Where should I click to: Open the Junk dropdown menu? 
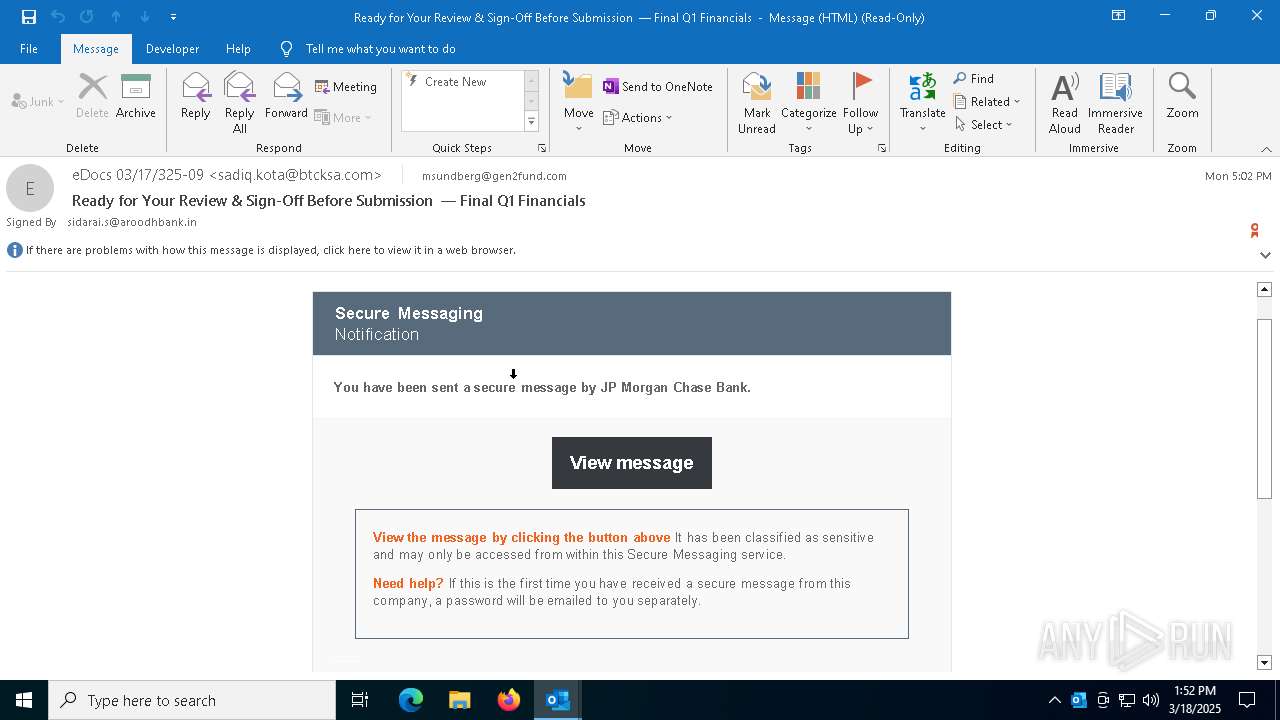click(38, 101)
